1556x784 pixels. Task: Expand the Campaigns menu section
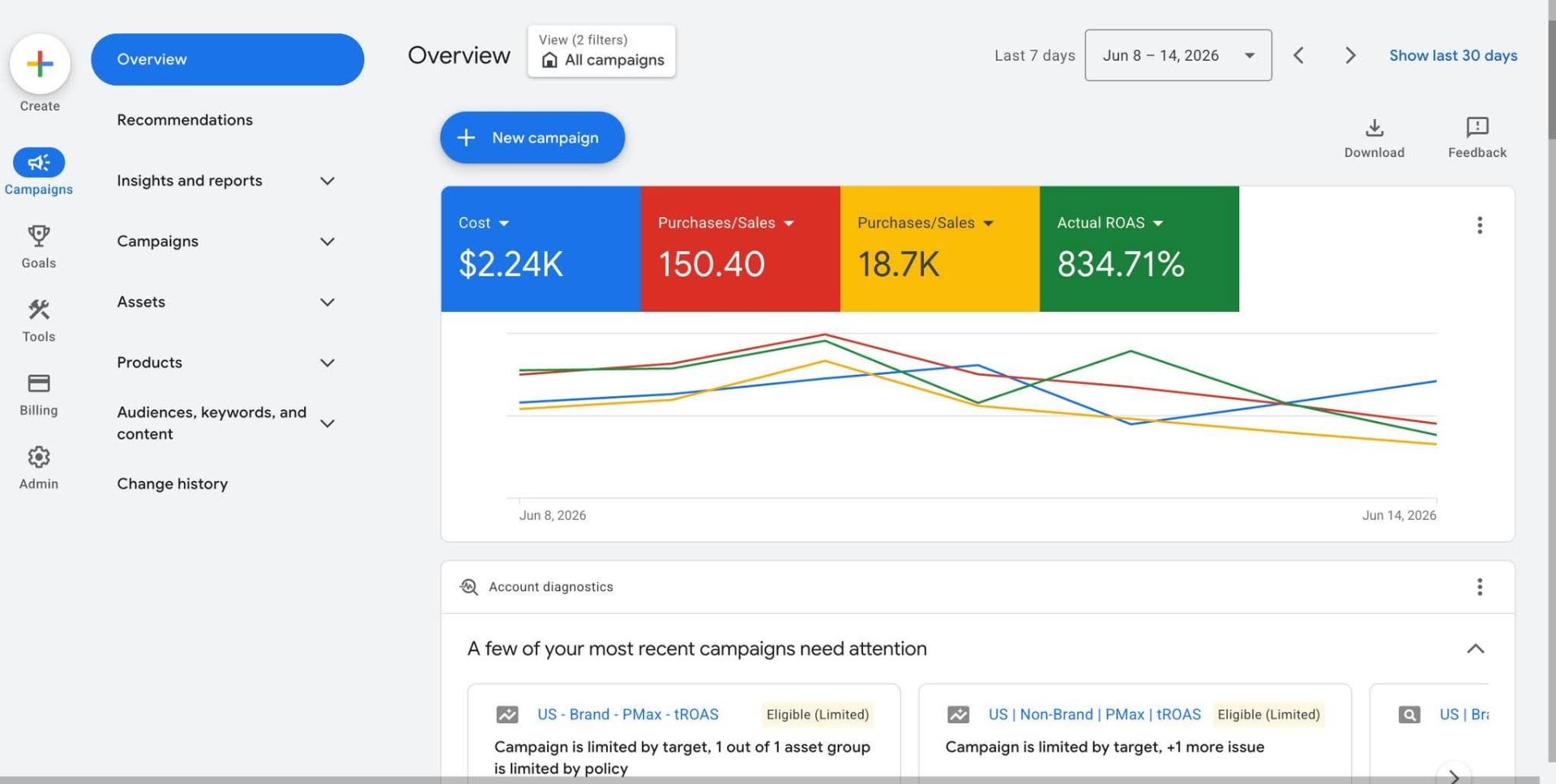tap(327, 241)
